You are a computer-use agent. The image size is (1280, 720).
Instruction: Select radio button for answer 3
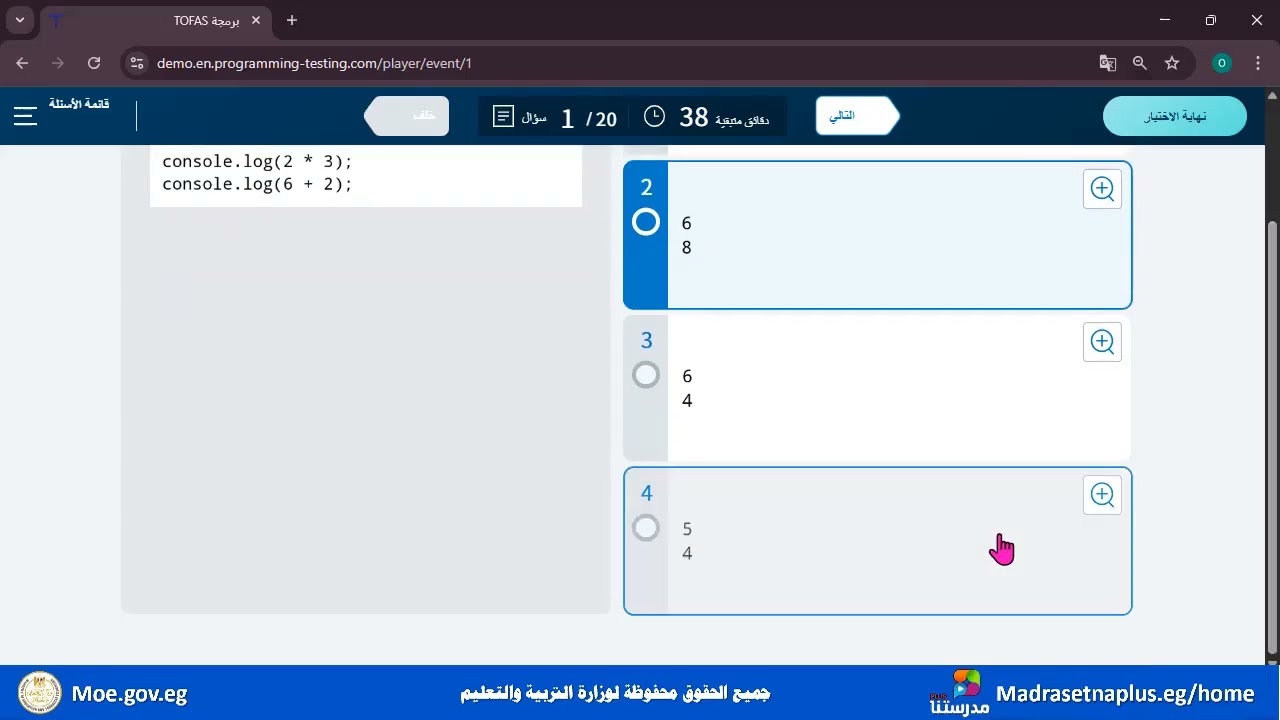pos(646,375)
